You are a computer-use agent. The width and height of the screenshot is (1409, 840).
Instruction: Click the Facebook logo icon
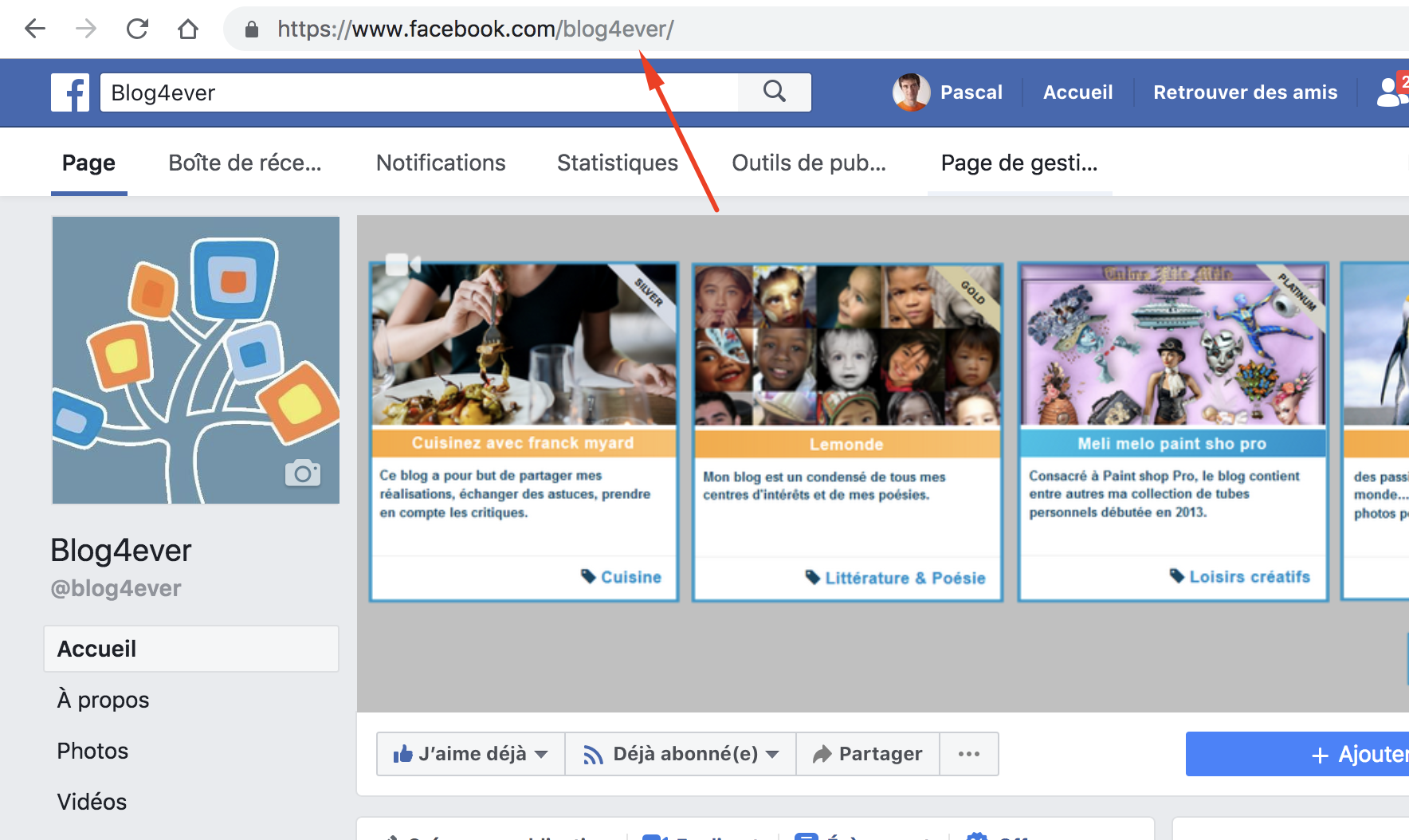(70, 92)
